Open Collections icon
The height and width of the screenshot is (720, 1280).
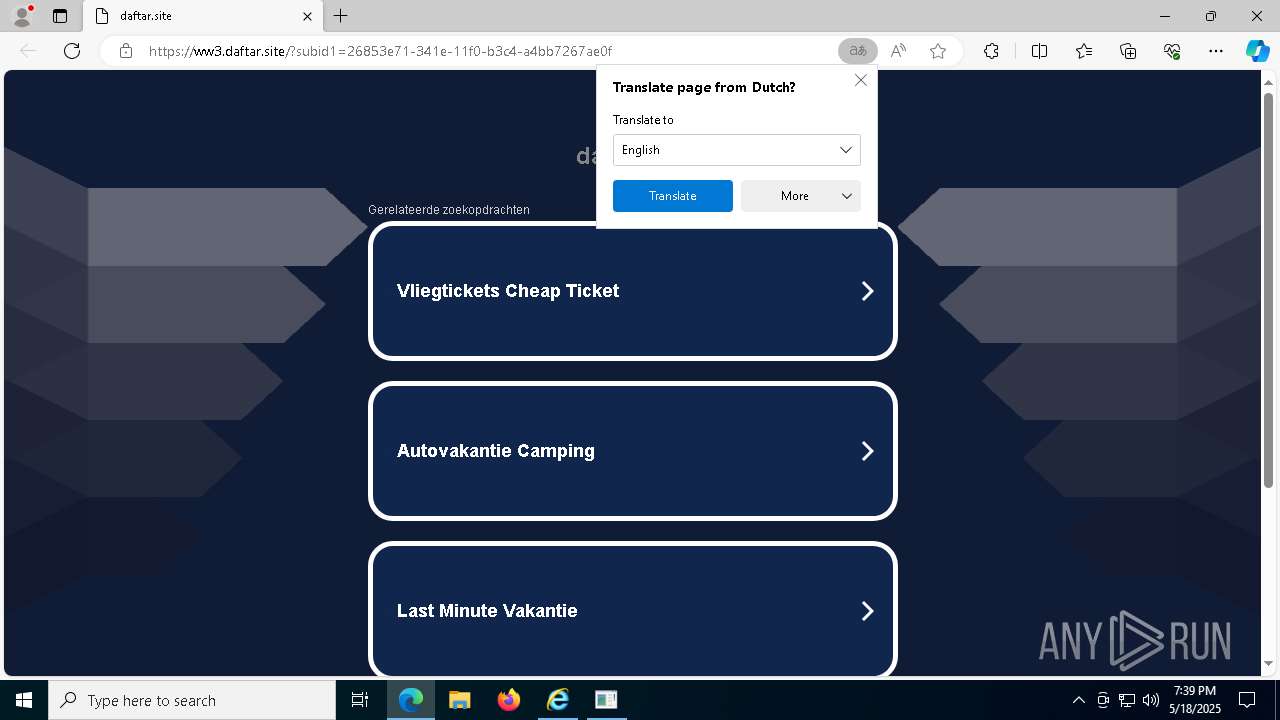click(x=1128, y=51)
